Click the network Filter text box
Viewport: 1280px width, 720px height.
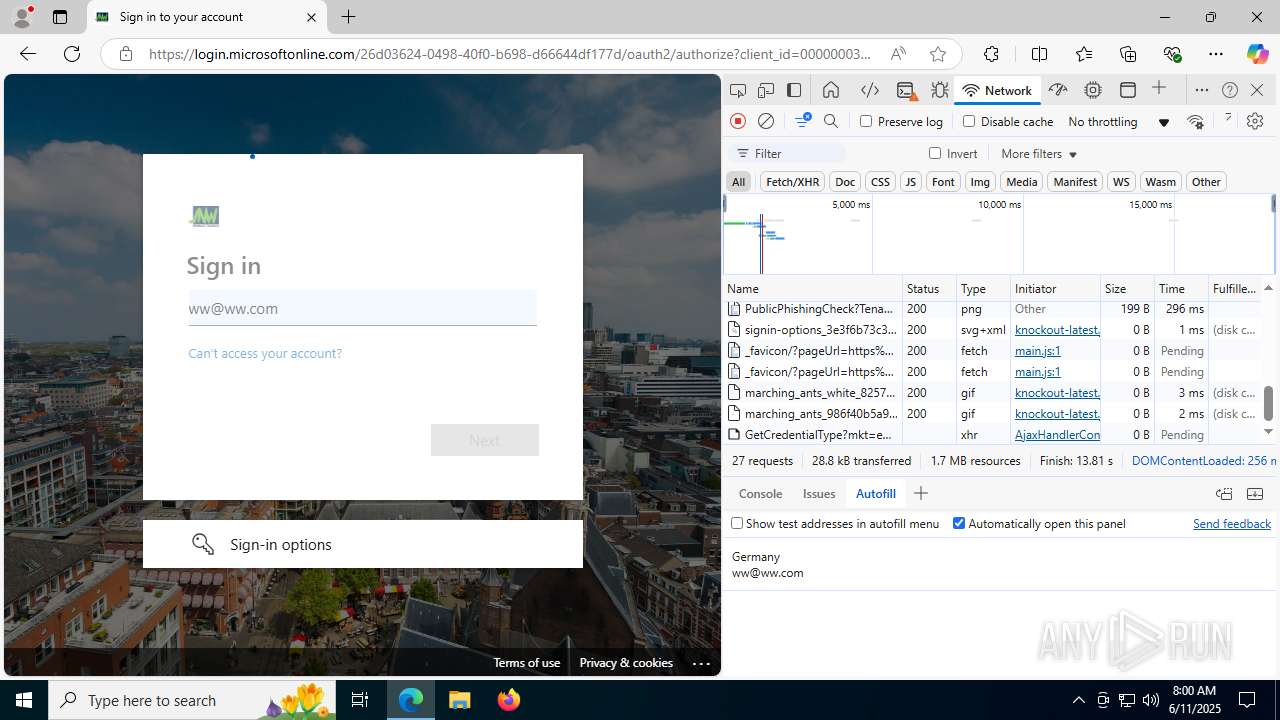pos(788,153)
